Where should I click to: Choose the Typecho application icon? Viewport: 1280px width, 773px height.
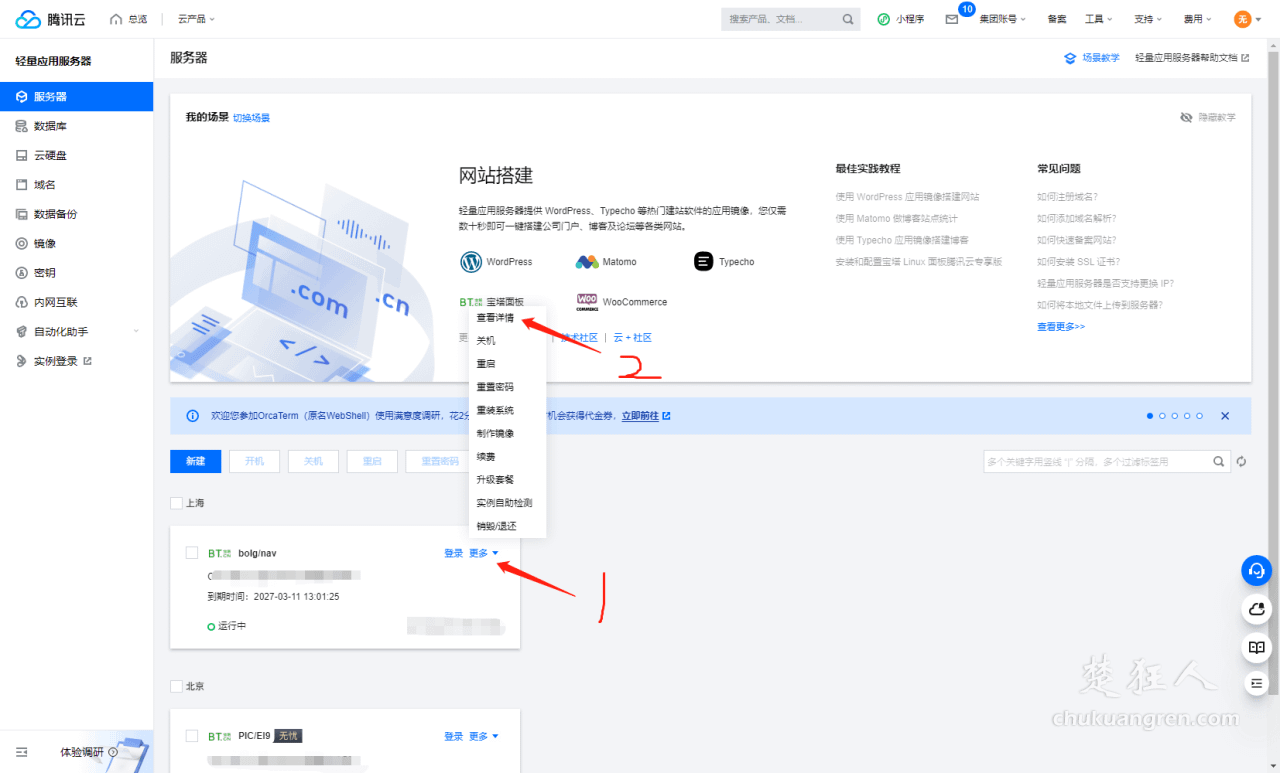click(x=704, y=262)
